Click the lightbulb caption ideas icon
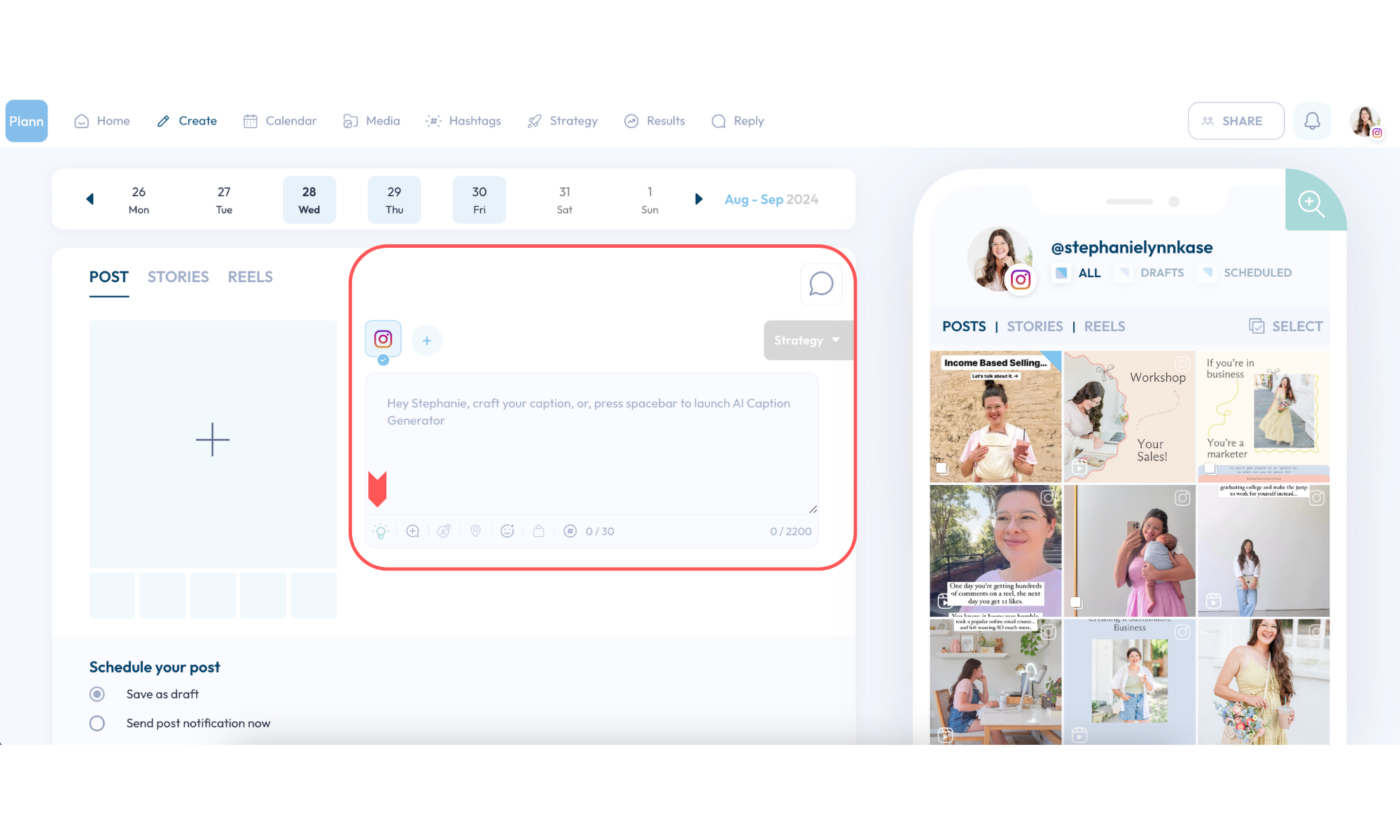The width and height of the screenshot is (1400, 840). (381, 531)
